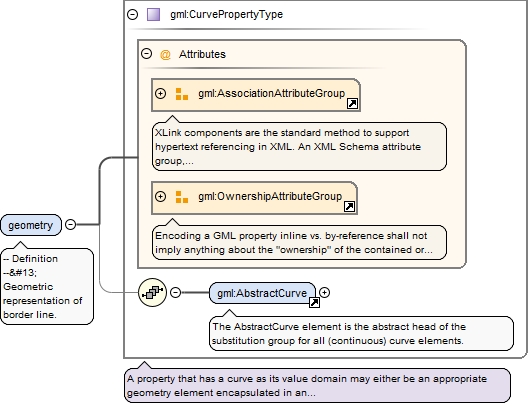The image size is (529, 406).
Task: Follow gml:AbstractCurve reference arrow icon
Action: [314, 302]
